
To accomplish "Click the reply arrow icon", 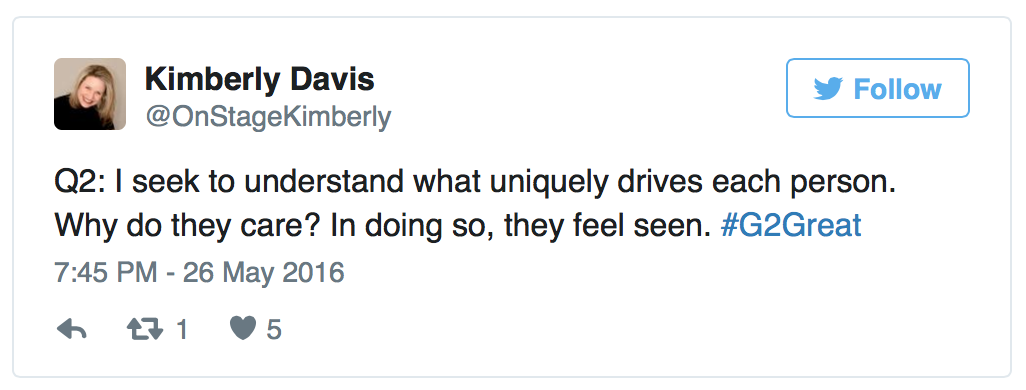I will point(72,329).
